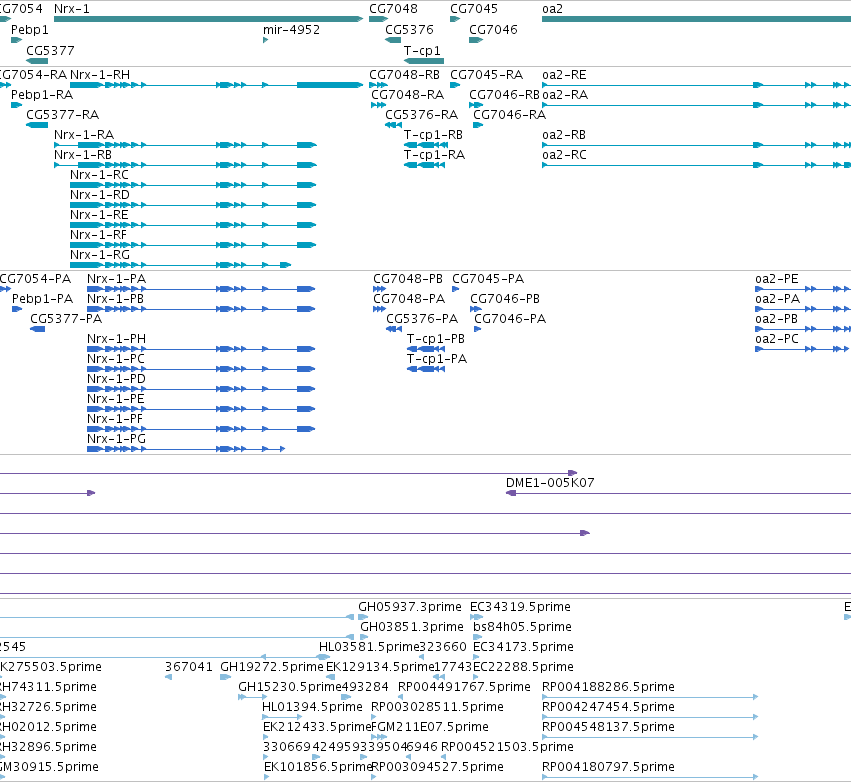Select the GH05937.3prime EST label

410,607
